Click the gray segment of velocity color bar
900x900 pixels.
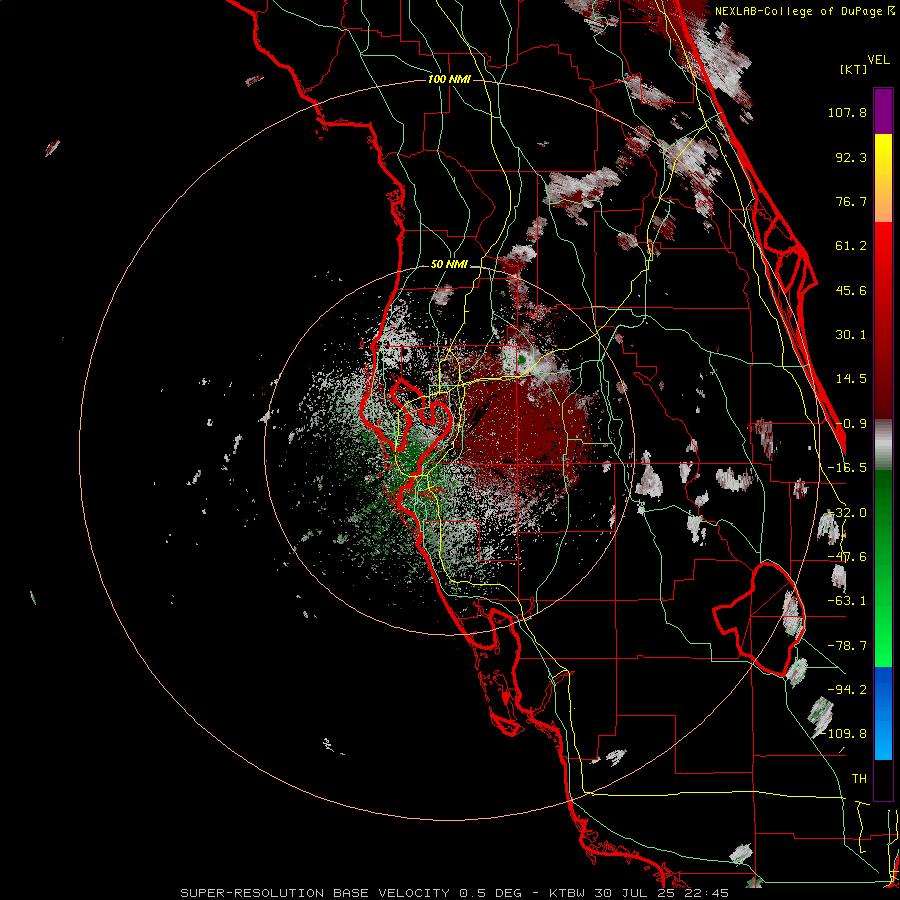pos(883,445)
